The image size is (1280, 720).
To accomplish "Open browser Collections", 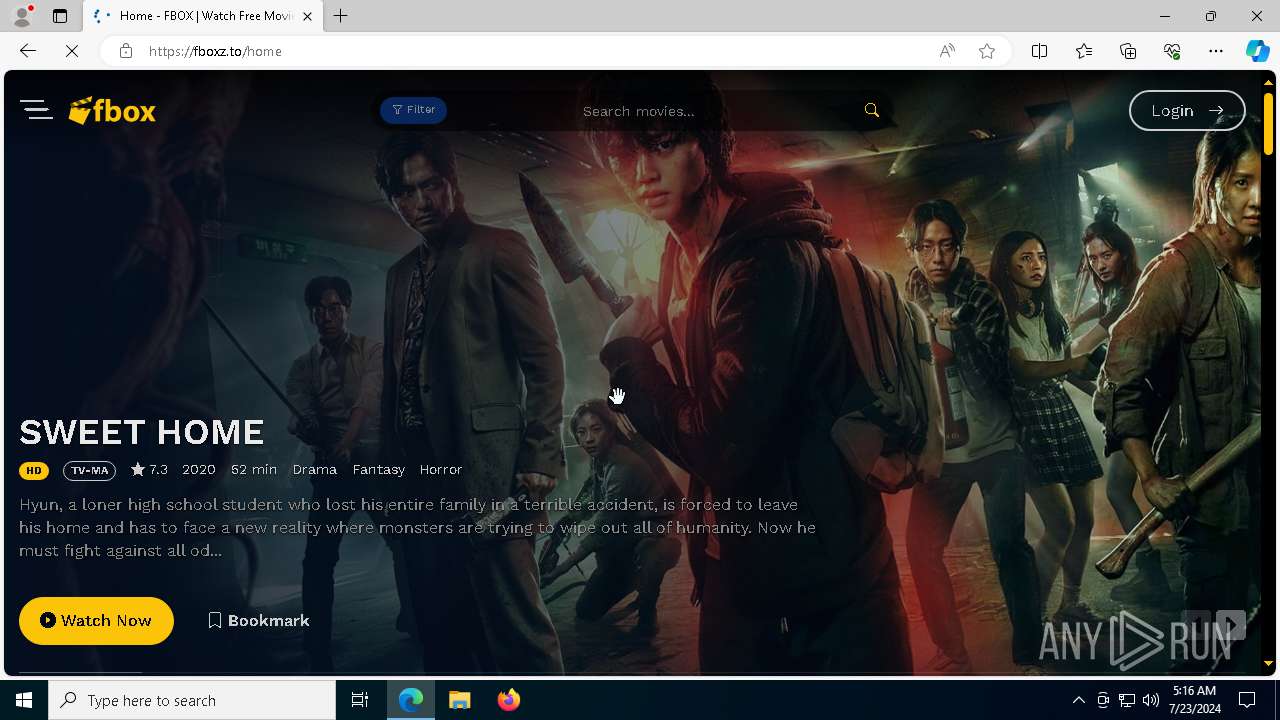I will pyautogui.click(x=1128, y=51).
